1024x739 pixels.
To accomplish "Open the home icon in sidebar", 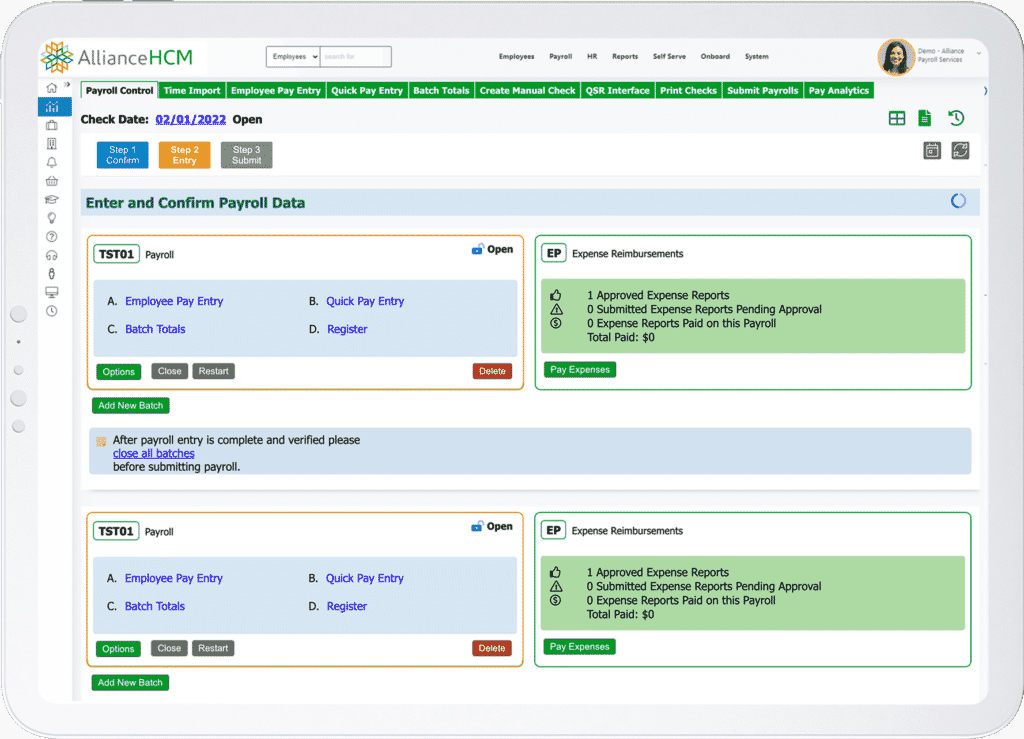I will coord(52,88).
